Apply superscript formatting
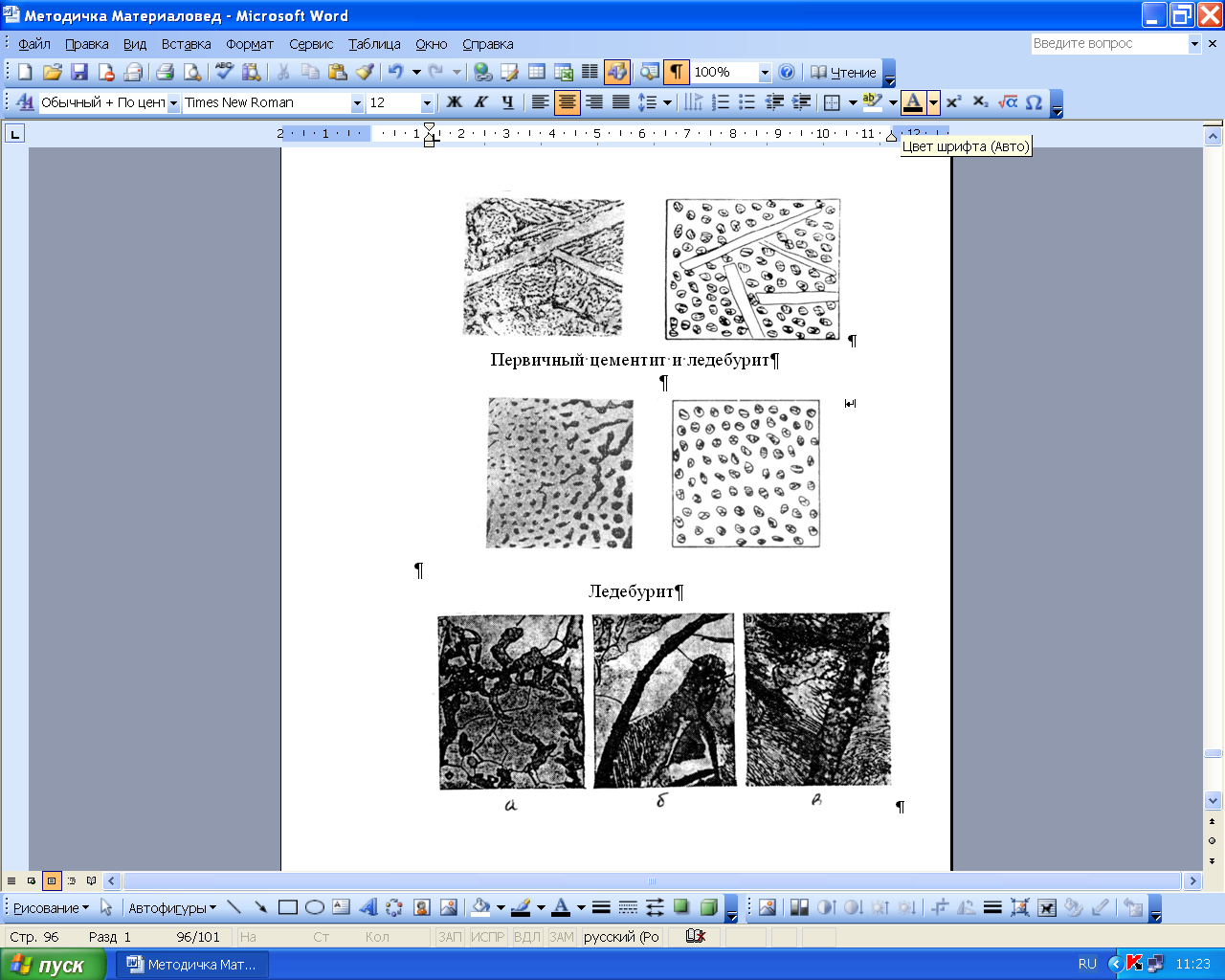Screen dimensions: 1225x980 pyautogui.click(x=953, y=102)
